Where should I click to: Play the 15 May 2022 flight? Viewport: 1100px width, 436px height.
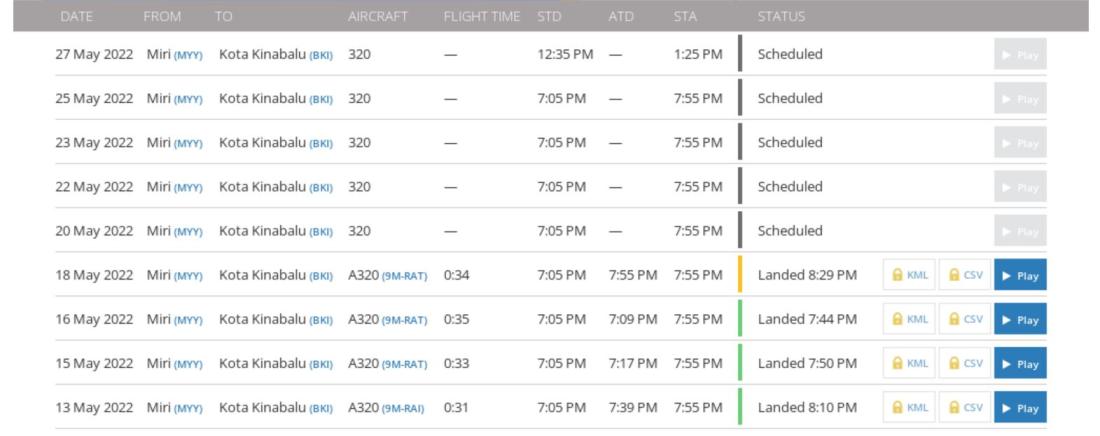[1020, 363]
